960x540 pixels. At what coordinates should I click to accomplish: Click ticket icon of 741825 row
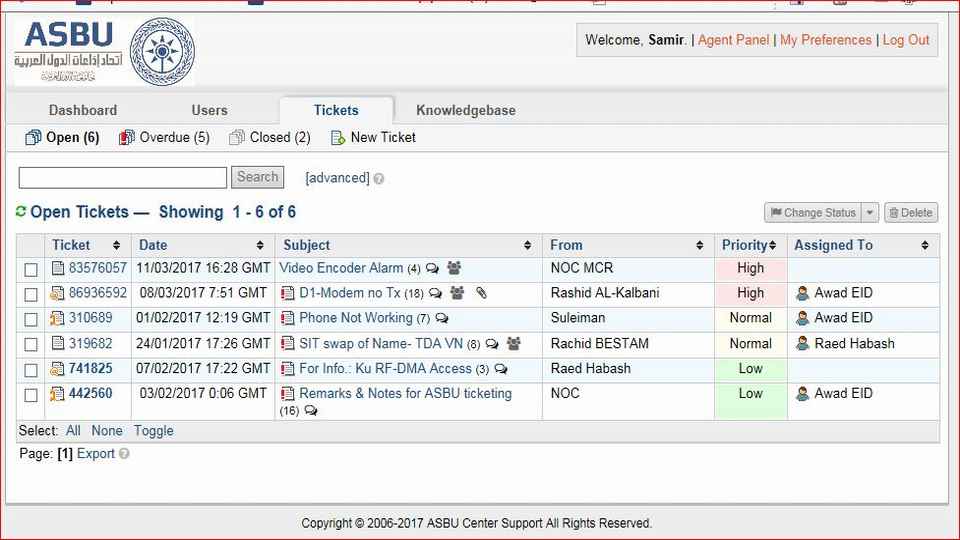pos(57,369)
